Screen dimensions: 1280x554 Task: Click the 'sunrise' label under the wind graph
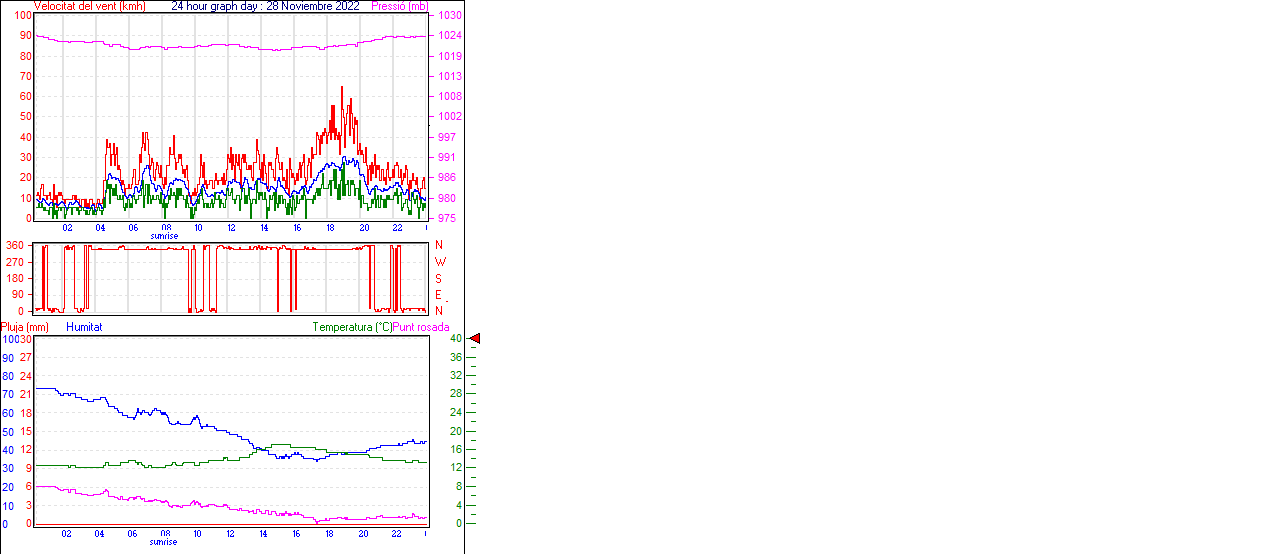(x=164, y=236)
